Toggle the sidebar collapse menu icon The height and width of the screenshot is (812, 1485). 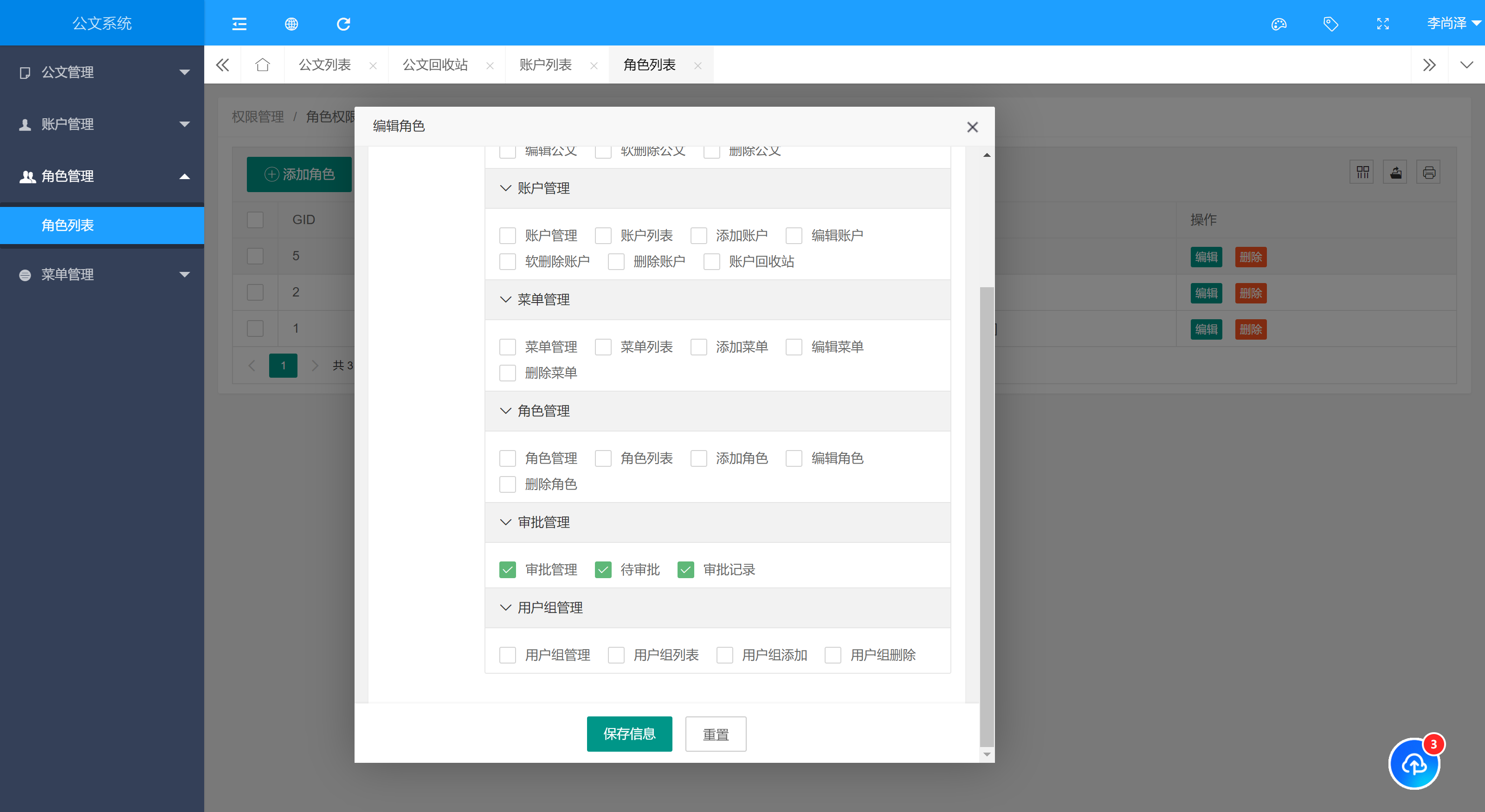tap(239, 24)
